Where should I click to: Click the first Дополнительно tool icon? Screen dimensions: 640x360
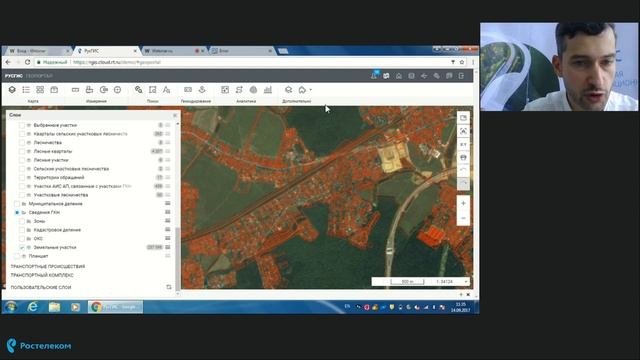[x=289, y=90]
